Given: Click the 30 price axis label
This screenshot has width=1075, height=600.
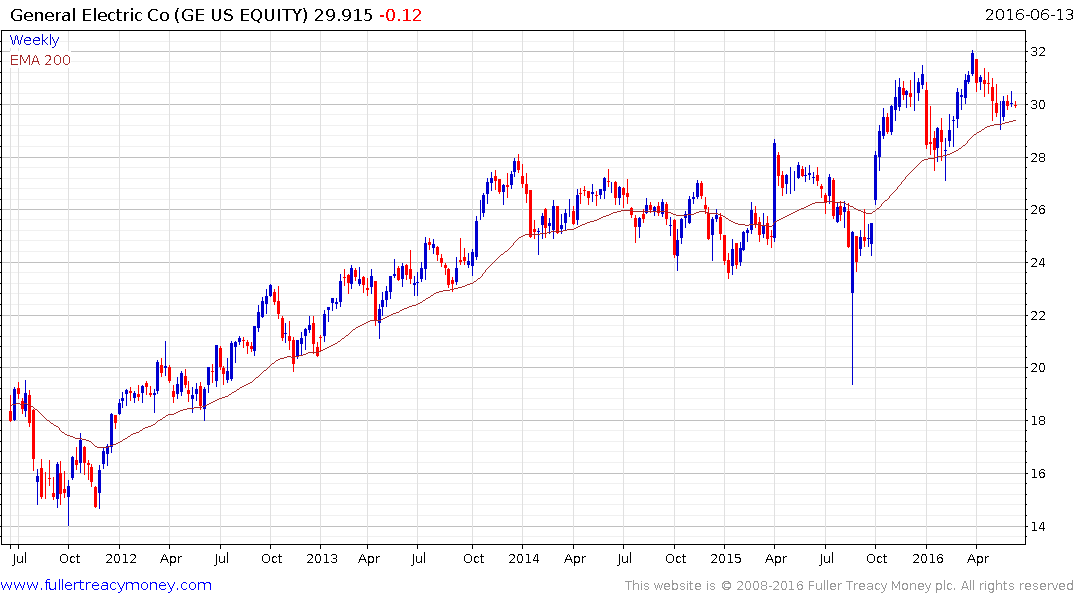Looking at the screenshot, I should (x=1037, y=104).
